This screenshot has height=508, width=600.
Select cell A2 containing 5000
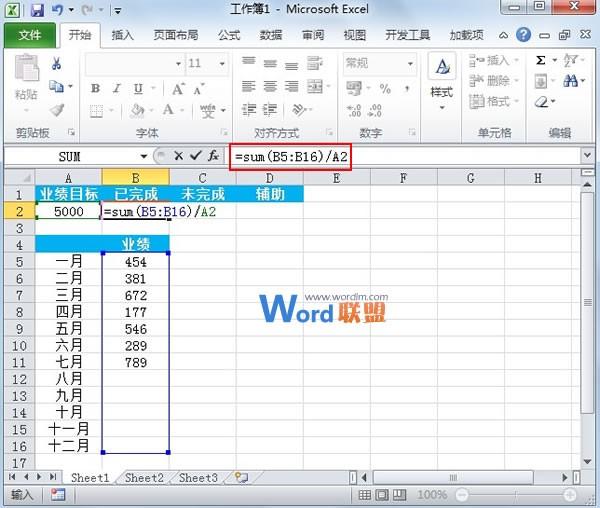68,212
